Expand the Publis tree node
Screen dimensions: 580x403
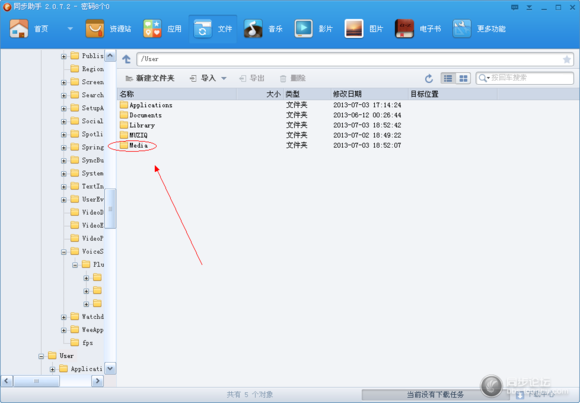[x=64, y=56]
